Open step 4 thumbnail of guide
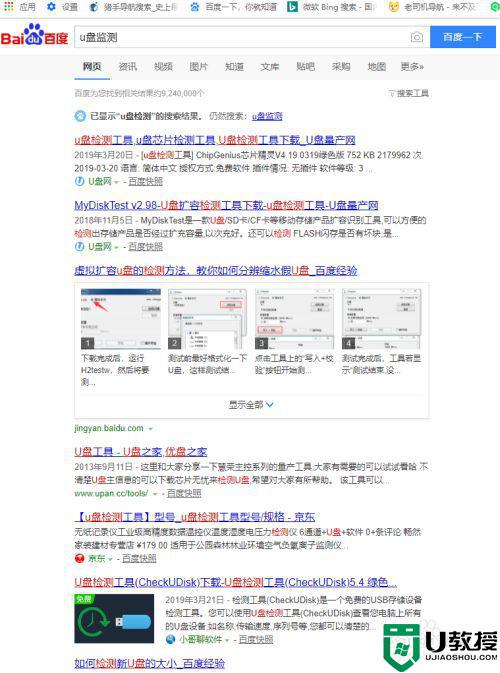Image resolution: width=500 pixels, height=673 pixels. point(382,319)
